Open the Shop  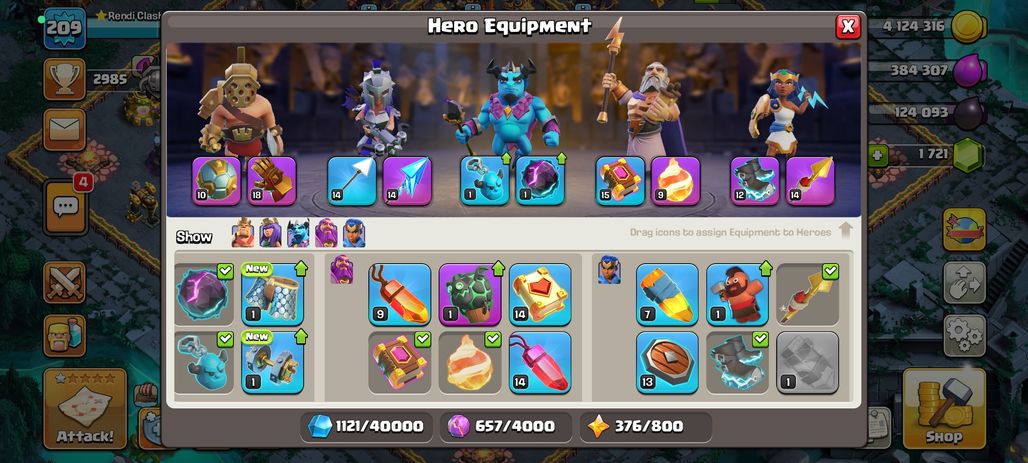tap(944, 409)
